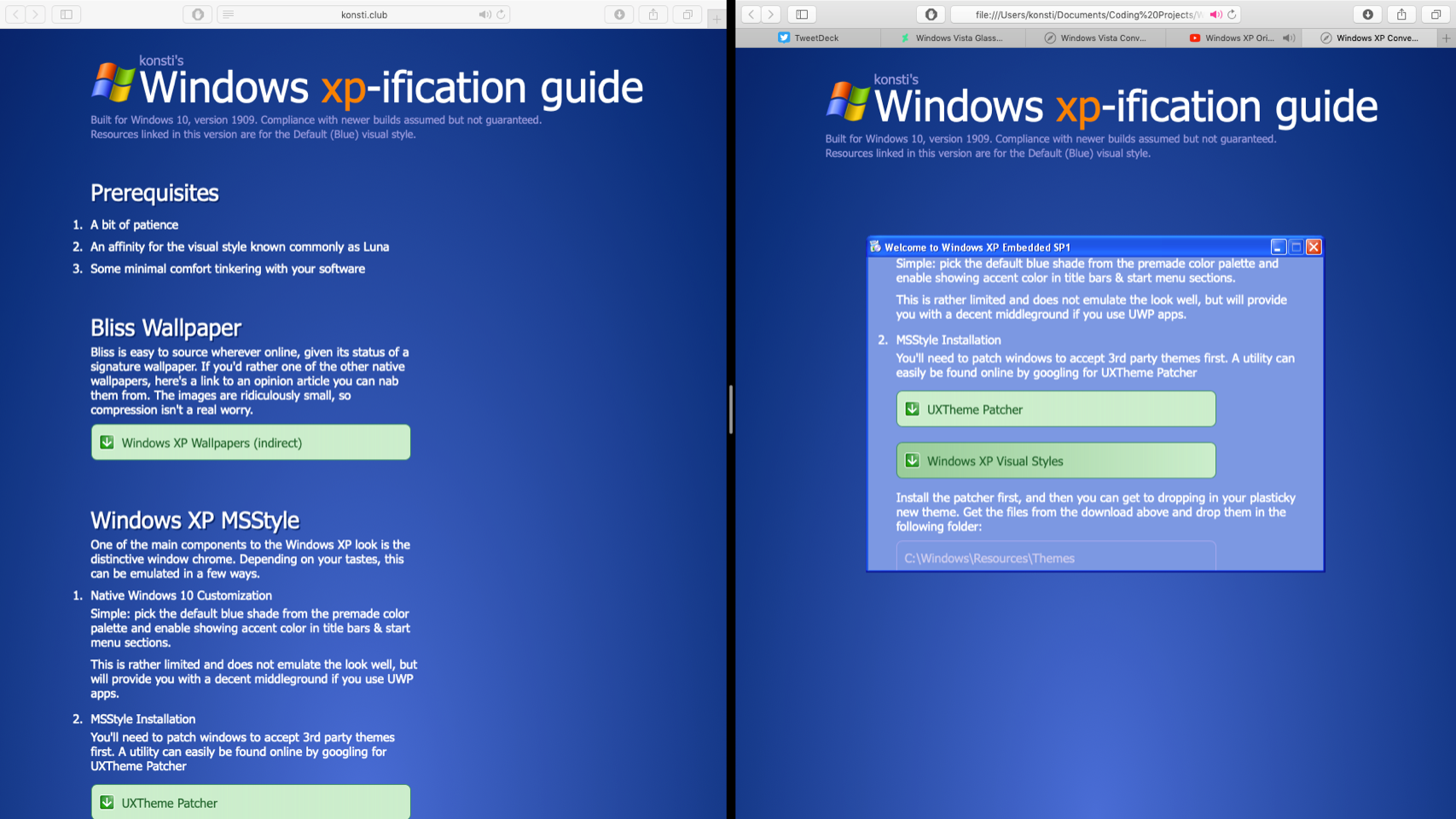1456x819 pixels.
Task: Click Windows XP Visual Styles download
Action: [x=1055, y=461]
